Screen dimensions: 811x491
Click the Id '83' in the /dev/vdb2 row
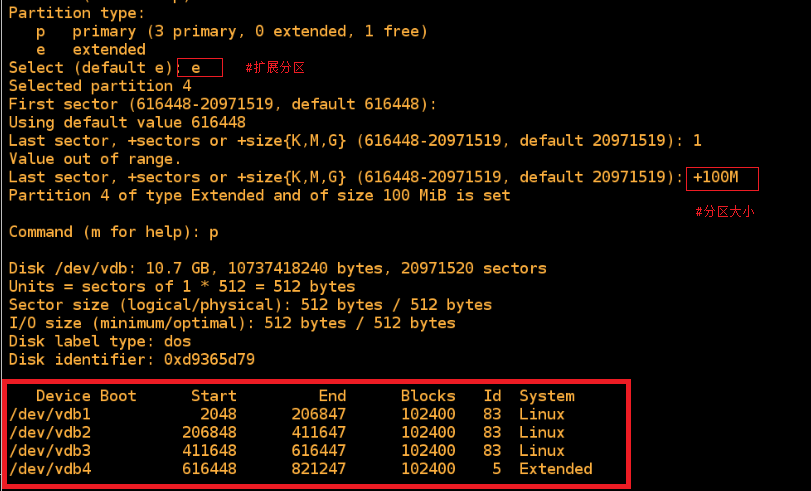coord(492,433)
